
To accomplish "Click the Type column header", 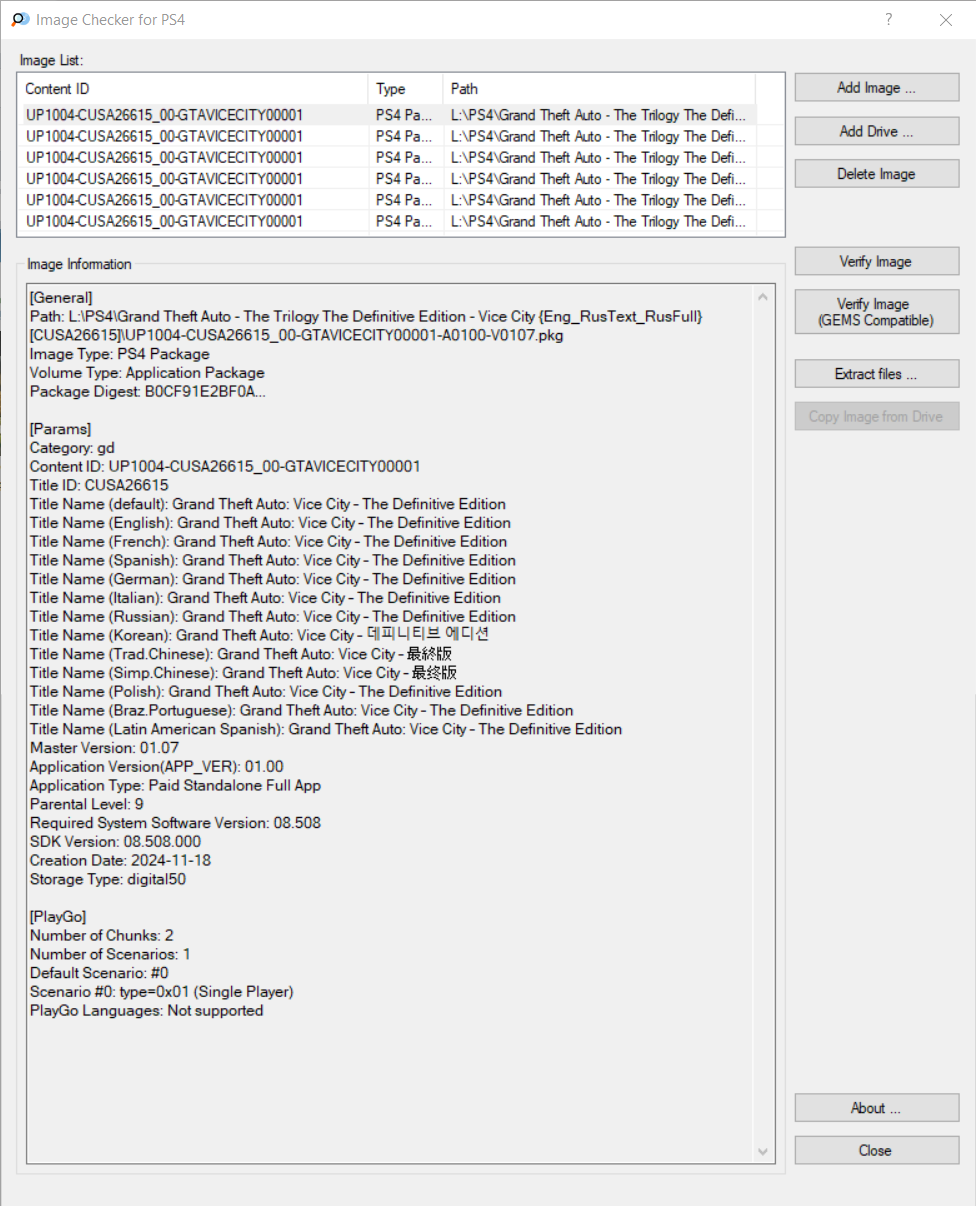I will pyautogui.click(x=406, y=89).
